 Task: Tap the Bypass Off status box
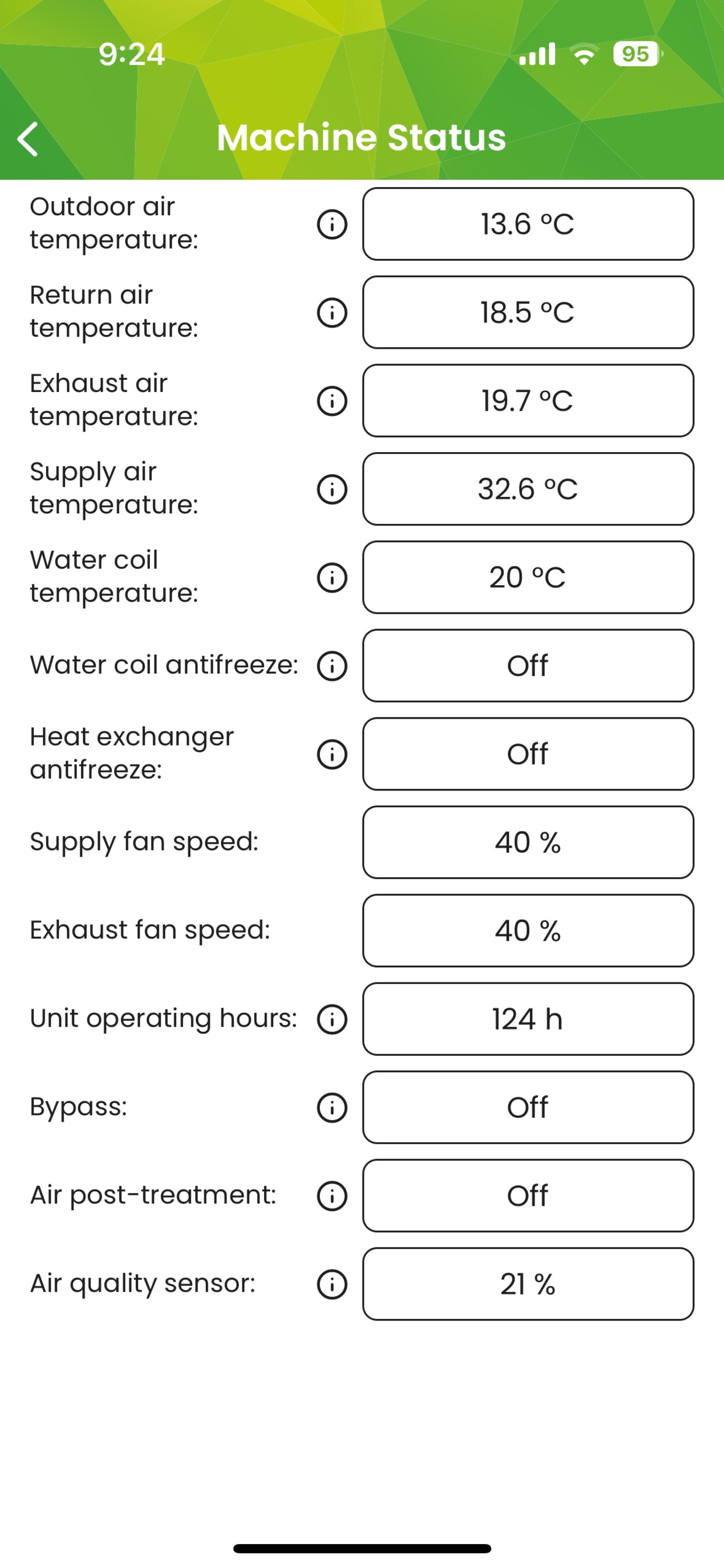[528, 1107]
